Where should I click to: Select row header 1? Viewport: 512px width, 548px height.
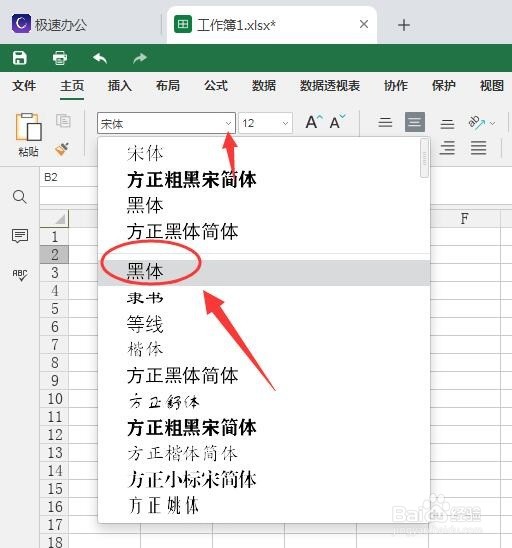click(x=54, y=237)
